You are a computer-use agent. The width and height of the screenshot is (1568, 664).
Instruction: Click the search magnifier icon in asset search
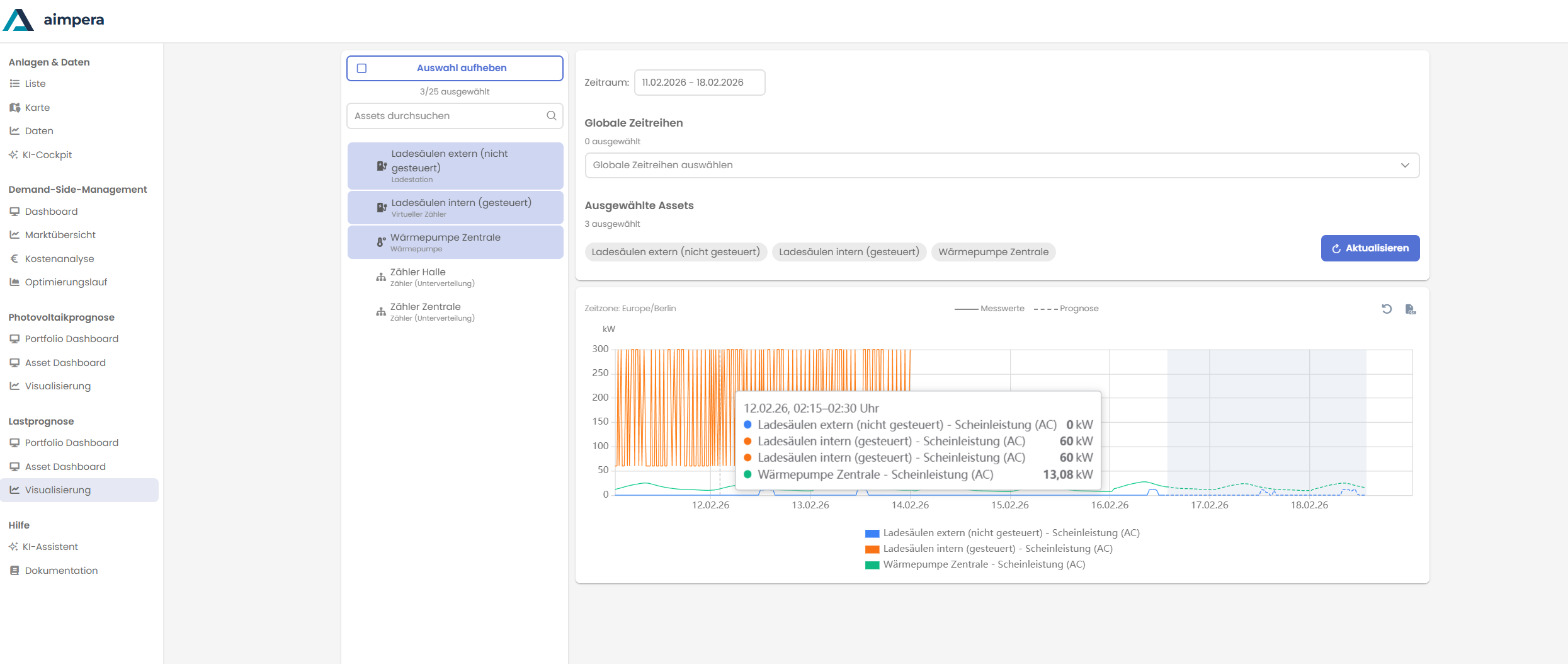pyautogui.click(x=551, y=116)
